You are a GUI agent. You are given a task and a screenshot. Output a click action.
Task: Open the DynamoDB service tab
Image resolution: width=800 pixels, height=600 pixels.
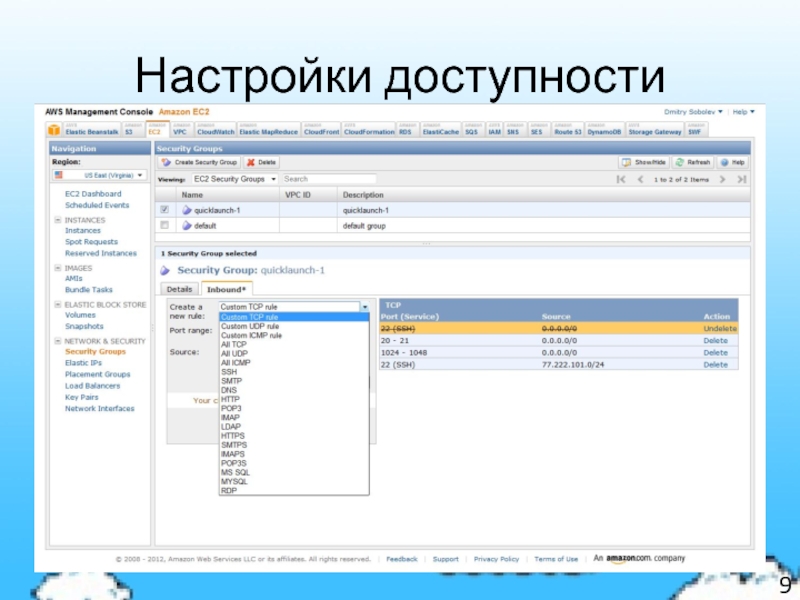coord(604,130)
